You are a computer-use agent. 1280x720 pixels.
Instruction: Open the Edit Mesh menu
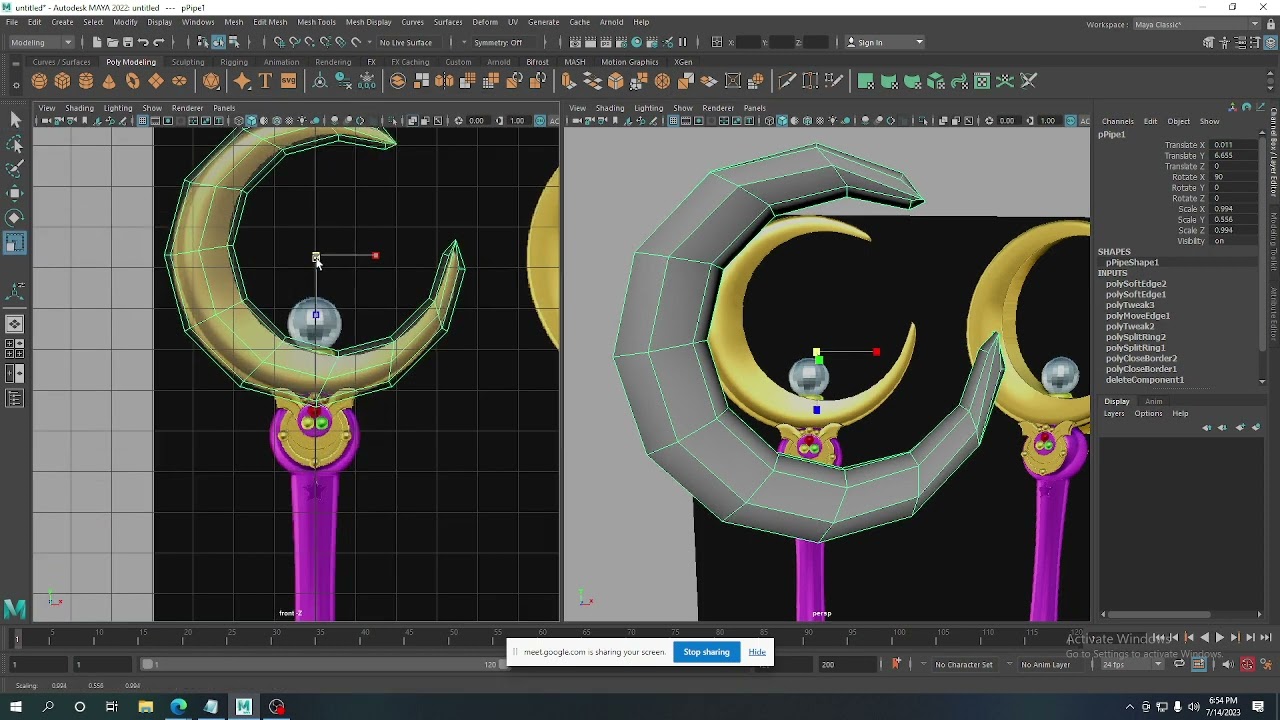click(x=270, y=22)
